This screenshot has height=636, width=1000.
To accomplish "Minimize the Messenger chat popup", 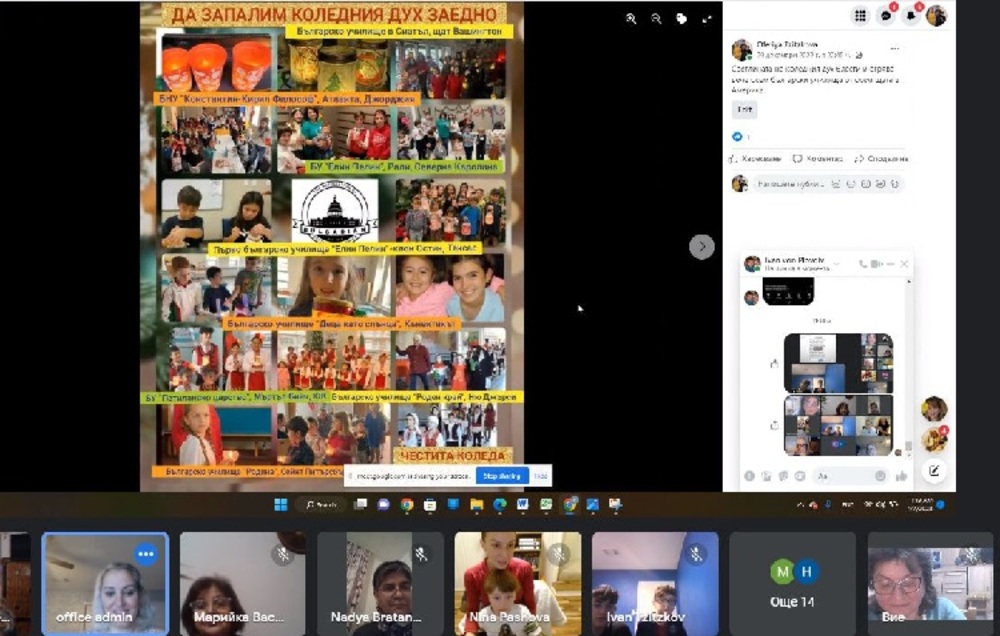I will click(890, 264).
